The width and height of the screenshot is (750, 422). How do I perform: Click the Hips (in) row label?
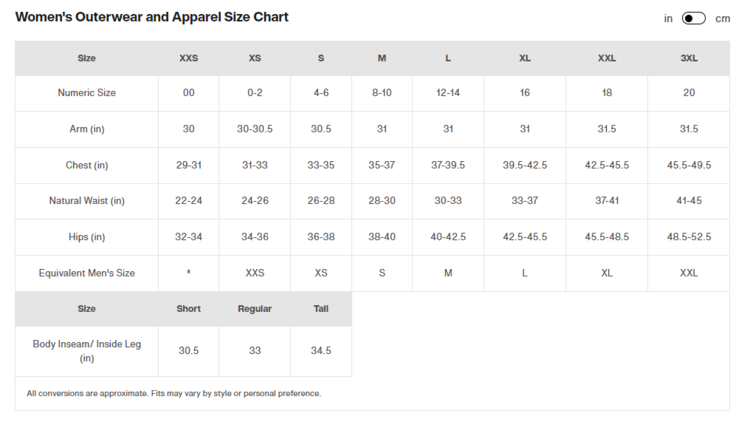(x=87, y=237)
